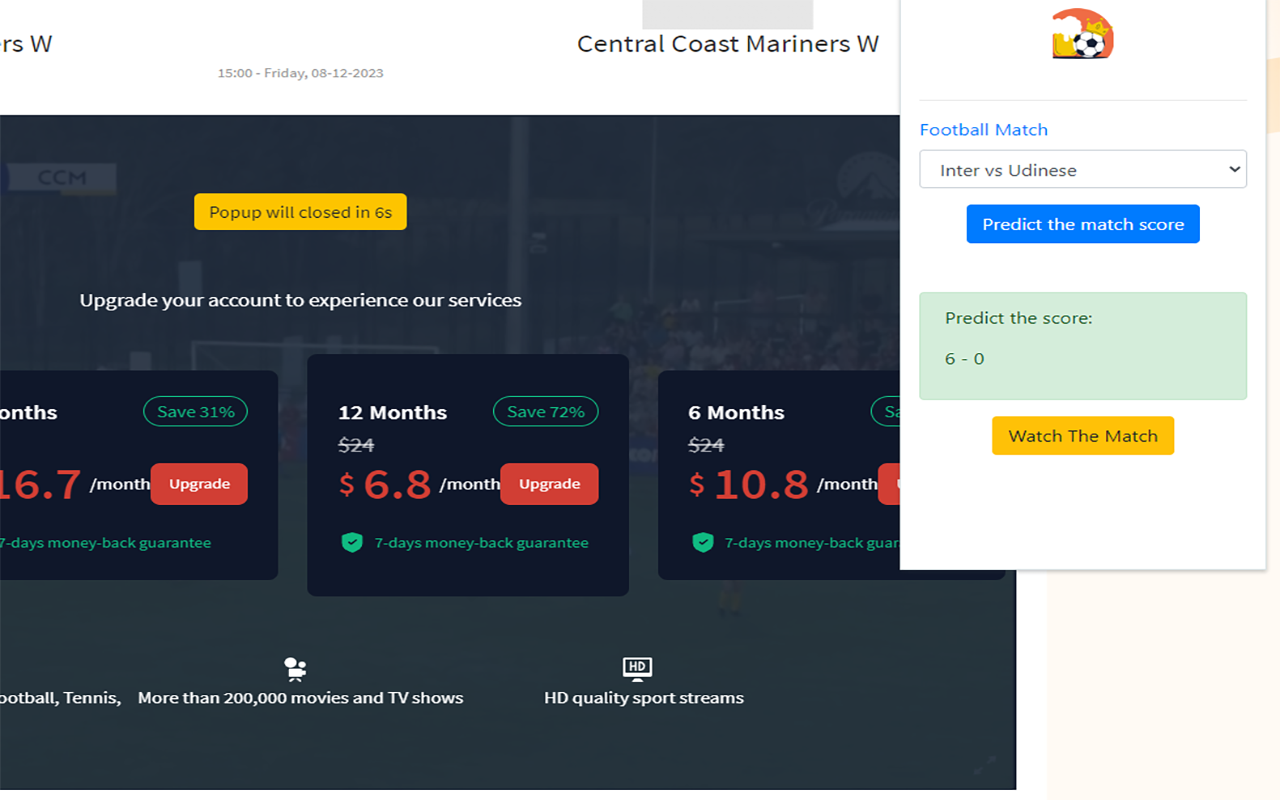The width and height of the screenshot is (1280, 800).
Task: Click the shield icon on 6 Months card
Action: point(703,543)
